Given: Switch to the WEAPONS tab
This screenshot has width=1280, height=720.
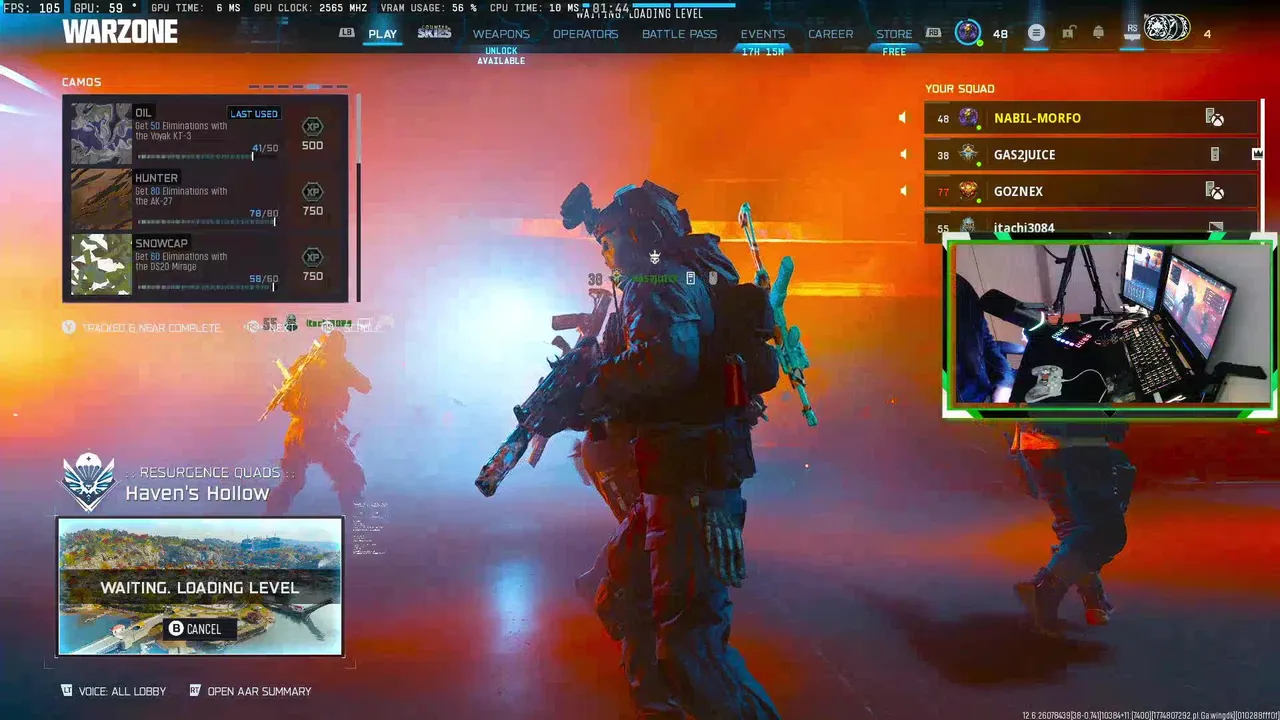Looking at the screenshot, I should pos(501,34).
